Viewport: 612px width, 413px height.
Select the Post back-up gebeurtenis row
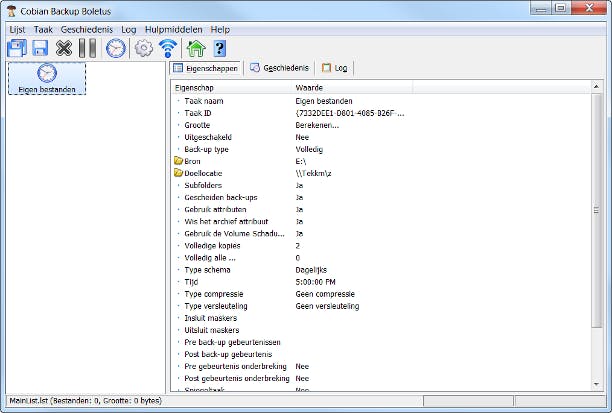(x=382, y=355)
